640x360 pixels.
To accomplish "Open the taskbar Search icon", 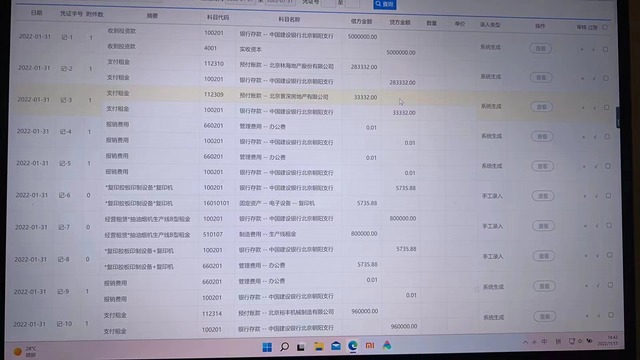I will click(284, 347).
